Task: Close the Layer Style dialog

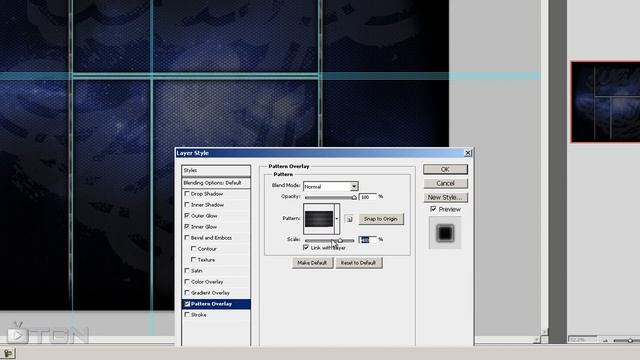Action: point(468,153)
